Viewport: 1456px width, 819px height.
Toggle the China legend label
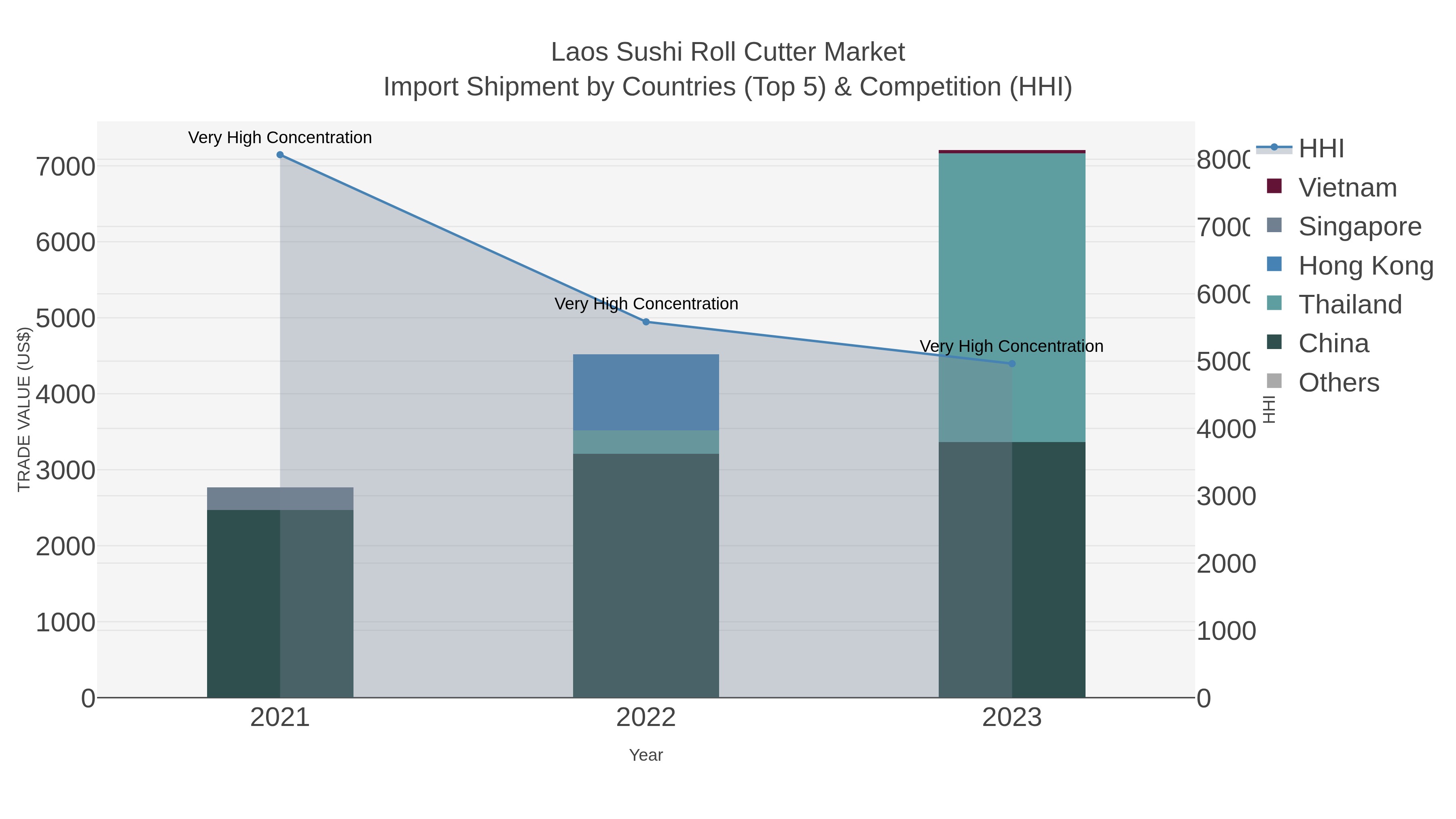pyautogui.click(x=1334, y=343)
